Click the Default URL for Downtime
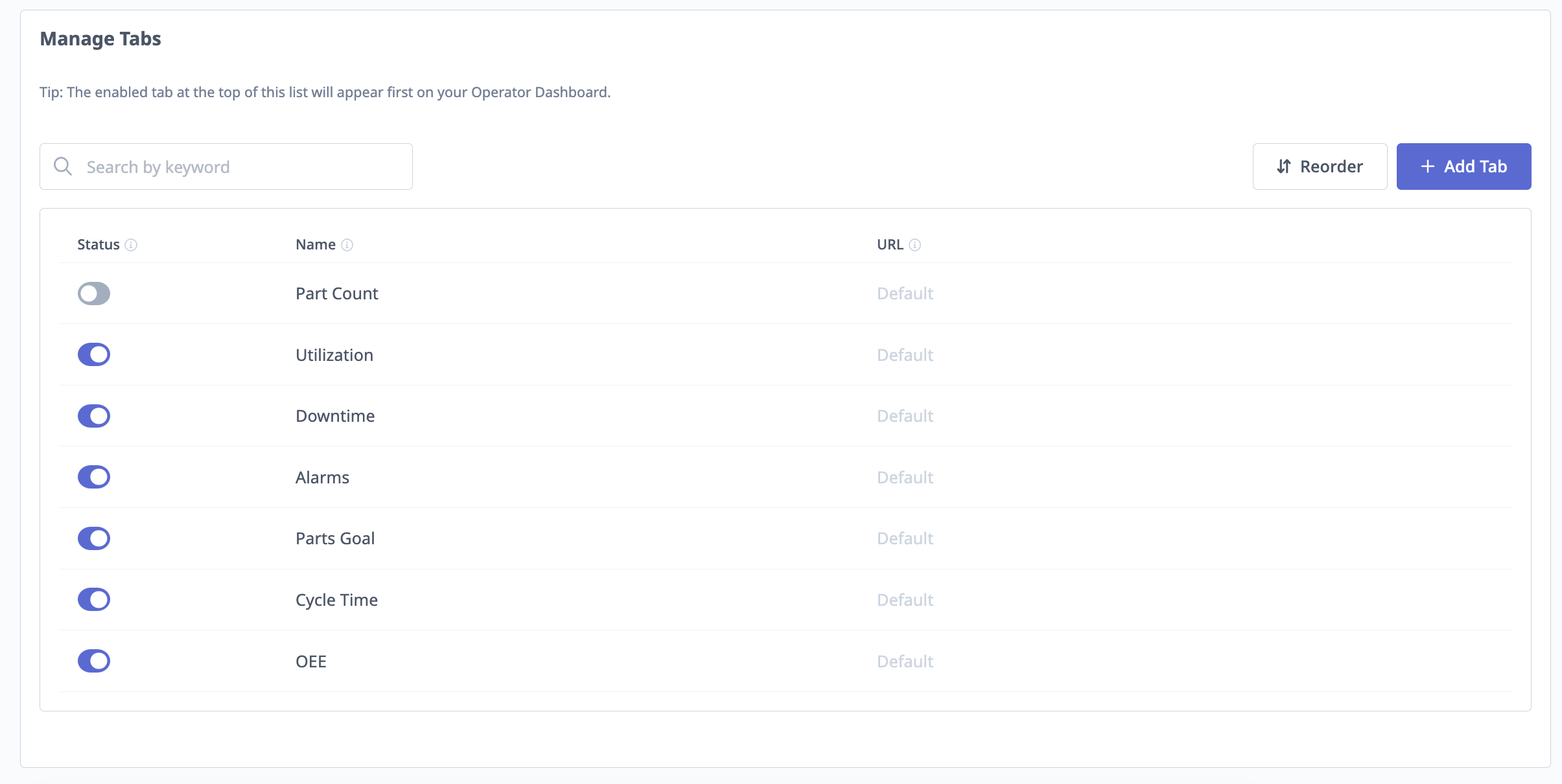The height and width of the screenshot is (784, 1562). pos(905,416)
